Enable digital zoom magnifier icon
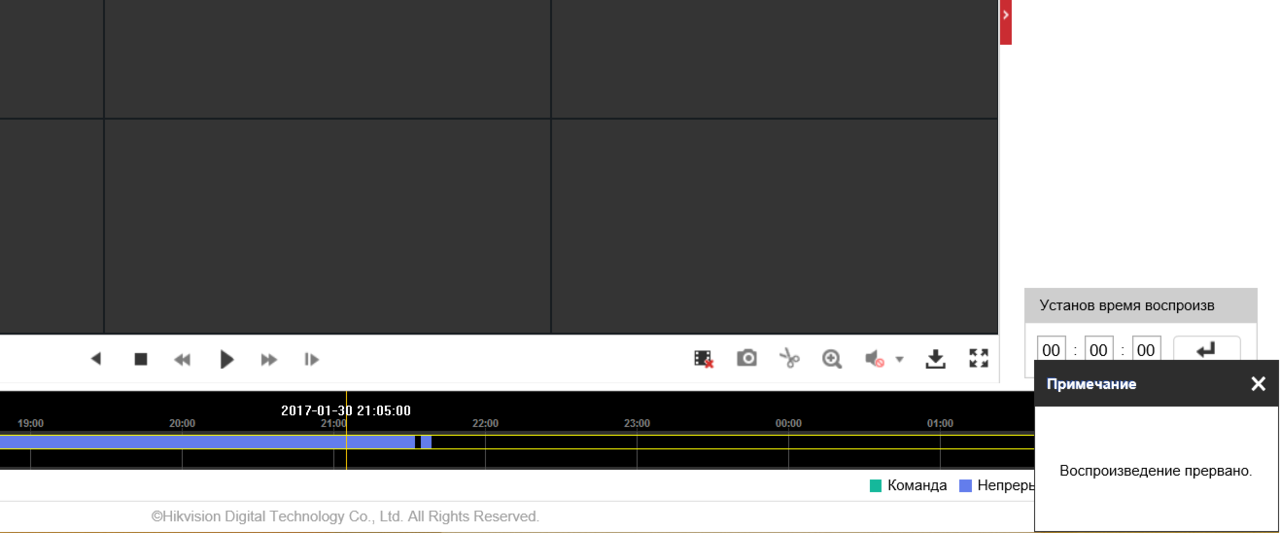 832,358
